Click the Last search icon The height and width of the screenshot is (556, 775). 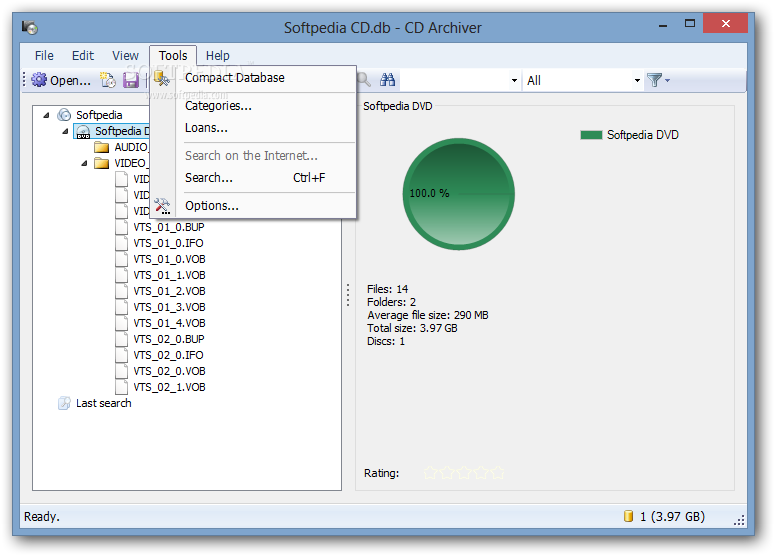[64, 403]
